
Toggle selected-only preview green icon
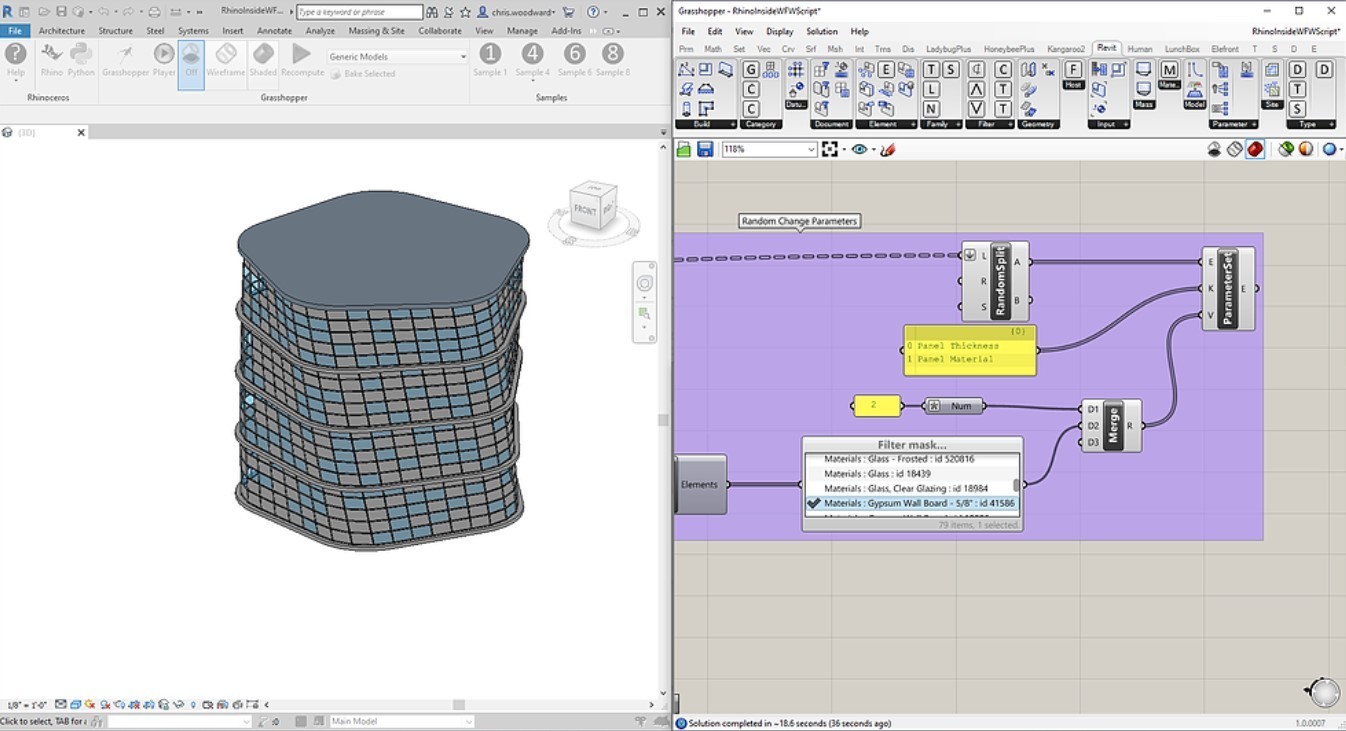1286,149
